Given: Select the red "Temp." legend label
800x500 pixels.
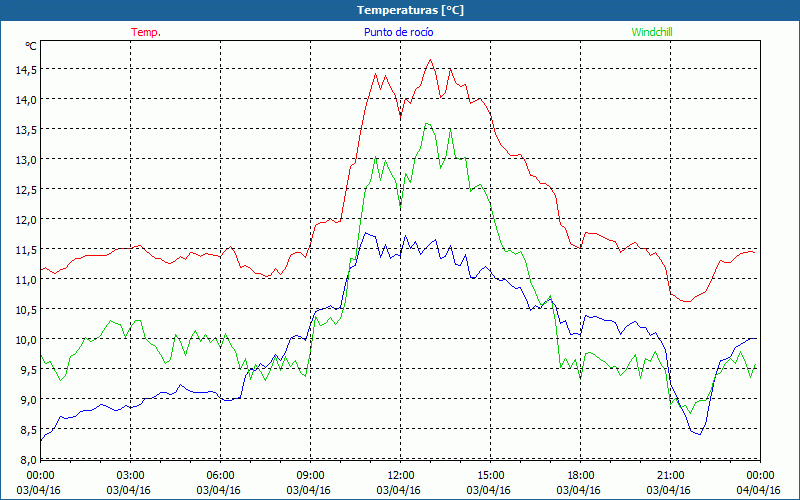Looking at the screenshot, I should tap(146, 32).
